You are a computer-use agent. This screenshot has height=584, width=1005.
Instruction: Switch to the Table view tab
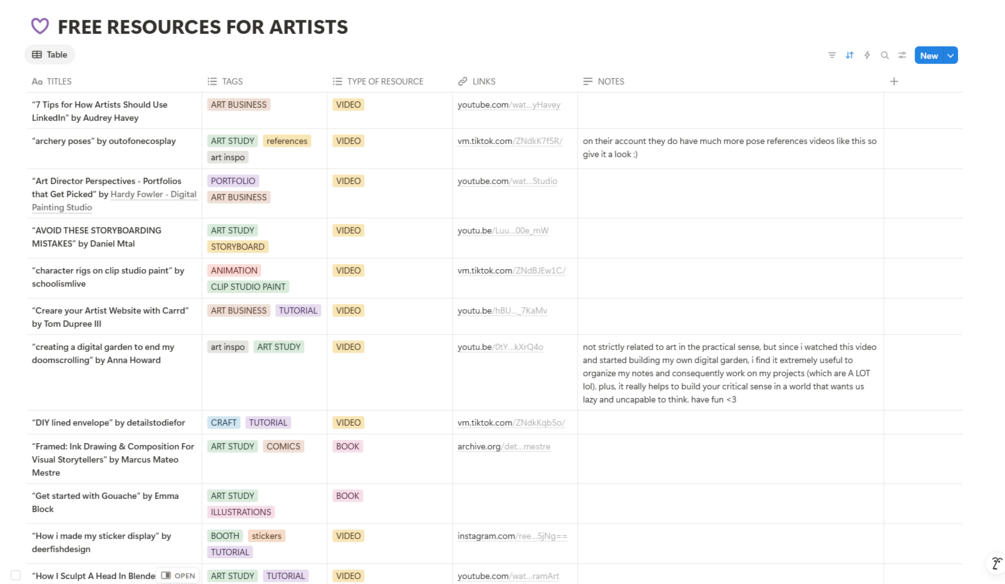[x=50, y=55]
